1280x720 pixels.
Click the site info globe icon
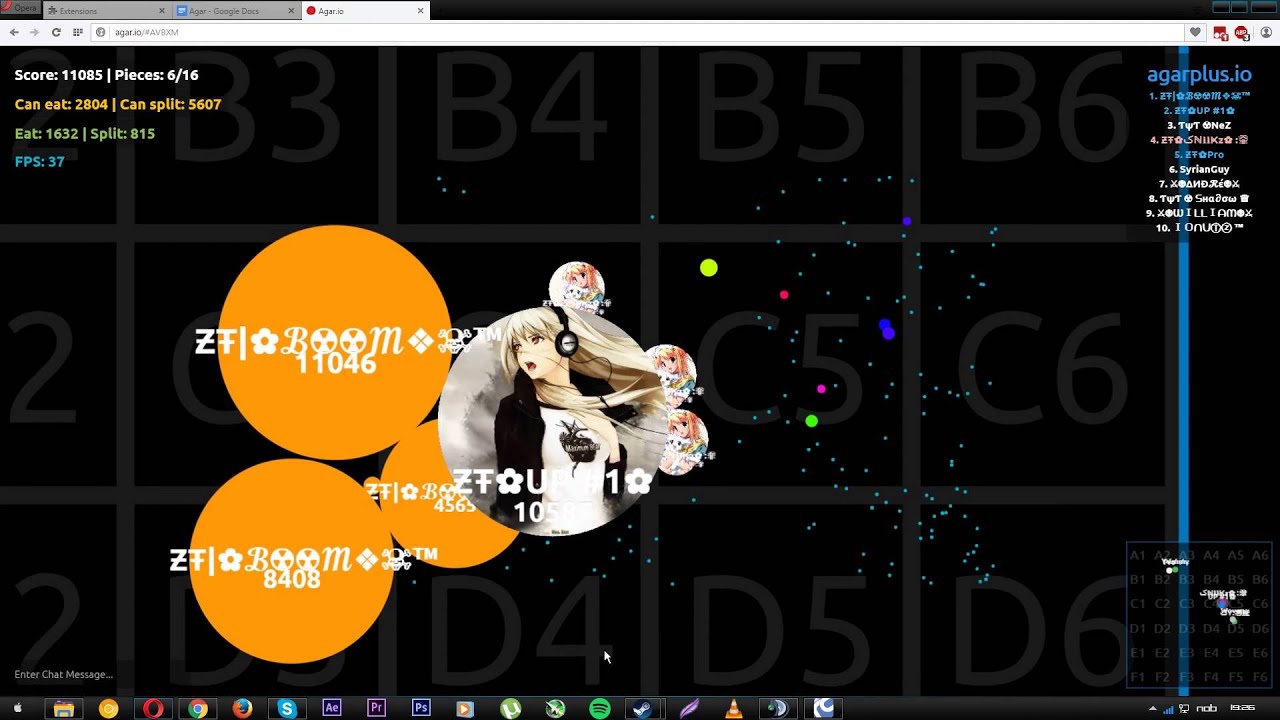[x=101, y=32]
